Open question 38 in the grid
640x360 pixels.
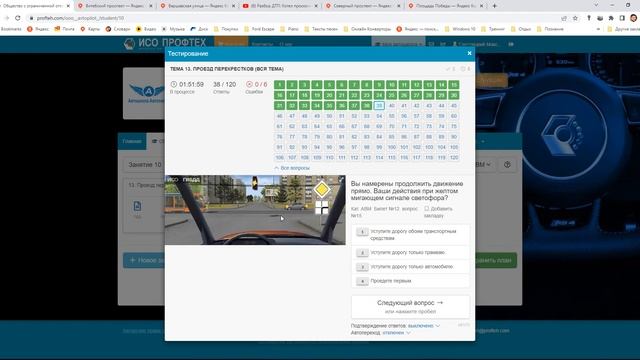367,105
